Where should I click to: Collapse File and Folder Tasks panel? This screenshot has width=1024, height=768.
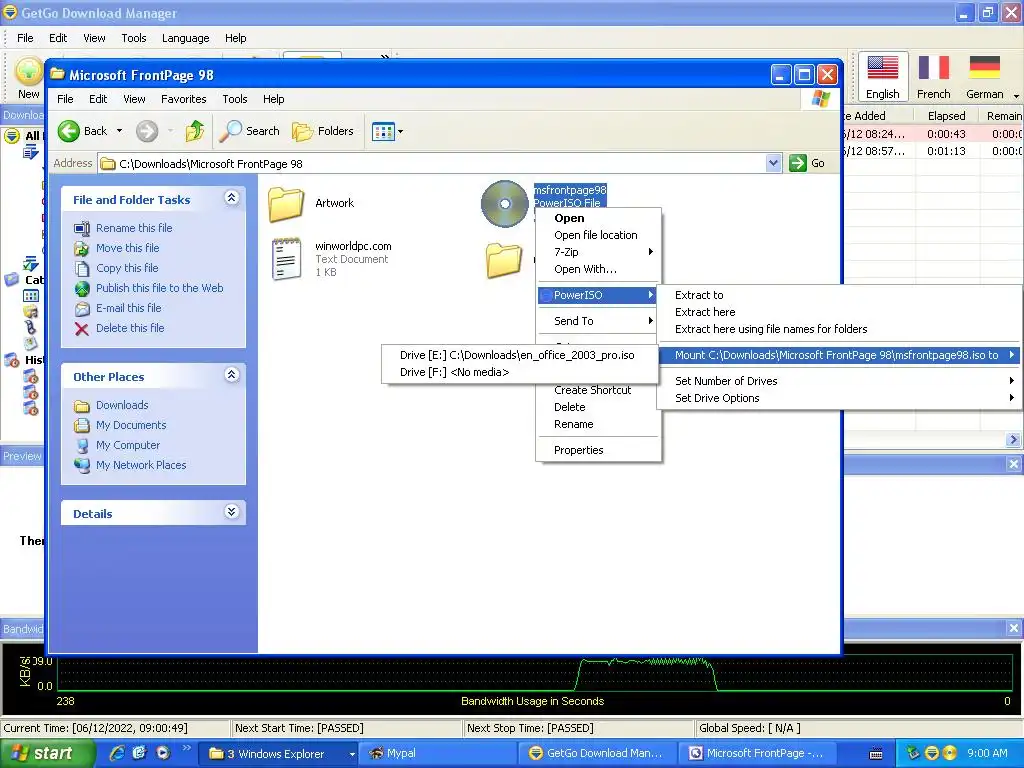point(231,198)
